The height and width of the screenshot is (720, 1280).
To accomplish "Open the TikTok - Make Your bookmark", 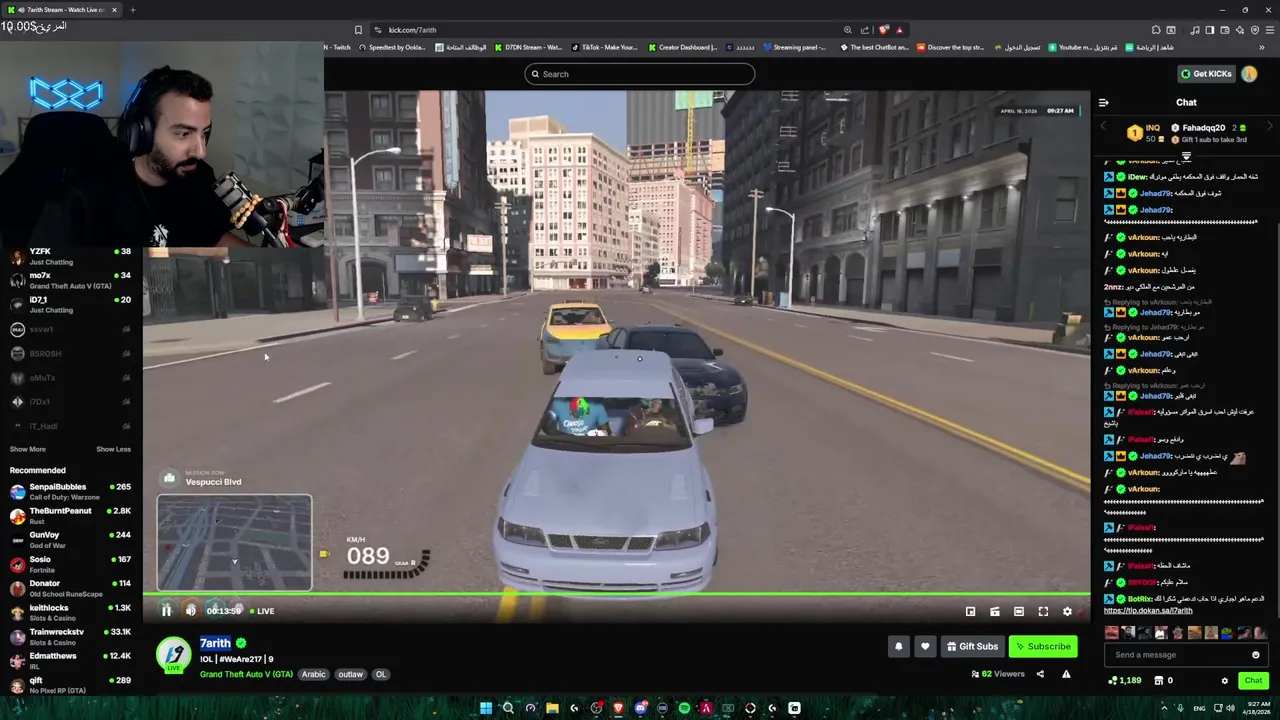I will [604, 47].
